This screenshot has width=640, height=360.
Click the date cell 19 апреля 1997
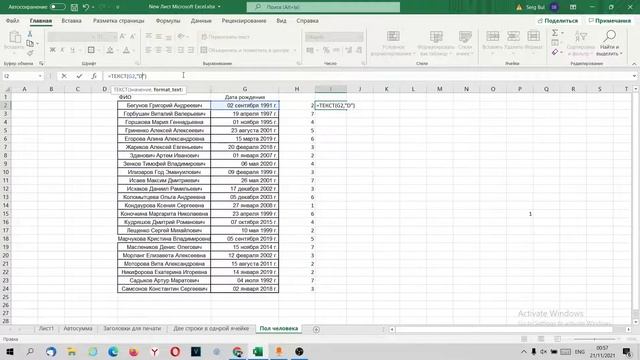pyautogui.click(x=244, y=113)
